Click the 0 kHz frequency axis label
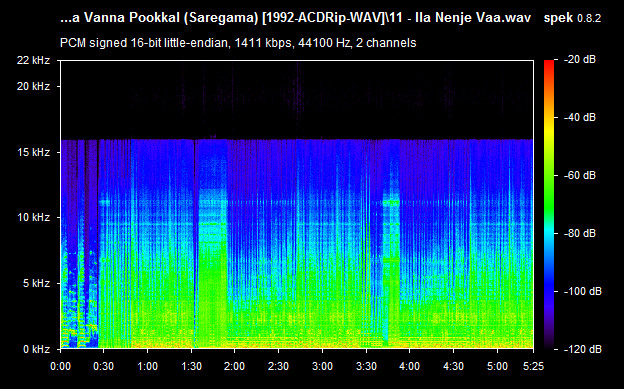This screenshot has width=624, height=389. click(x=36, y=349)
